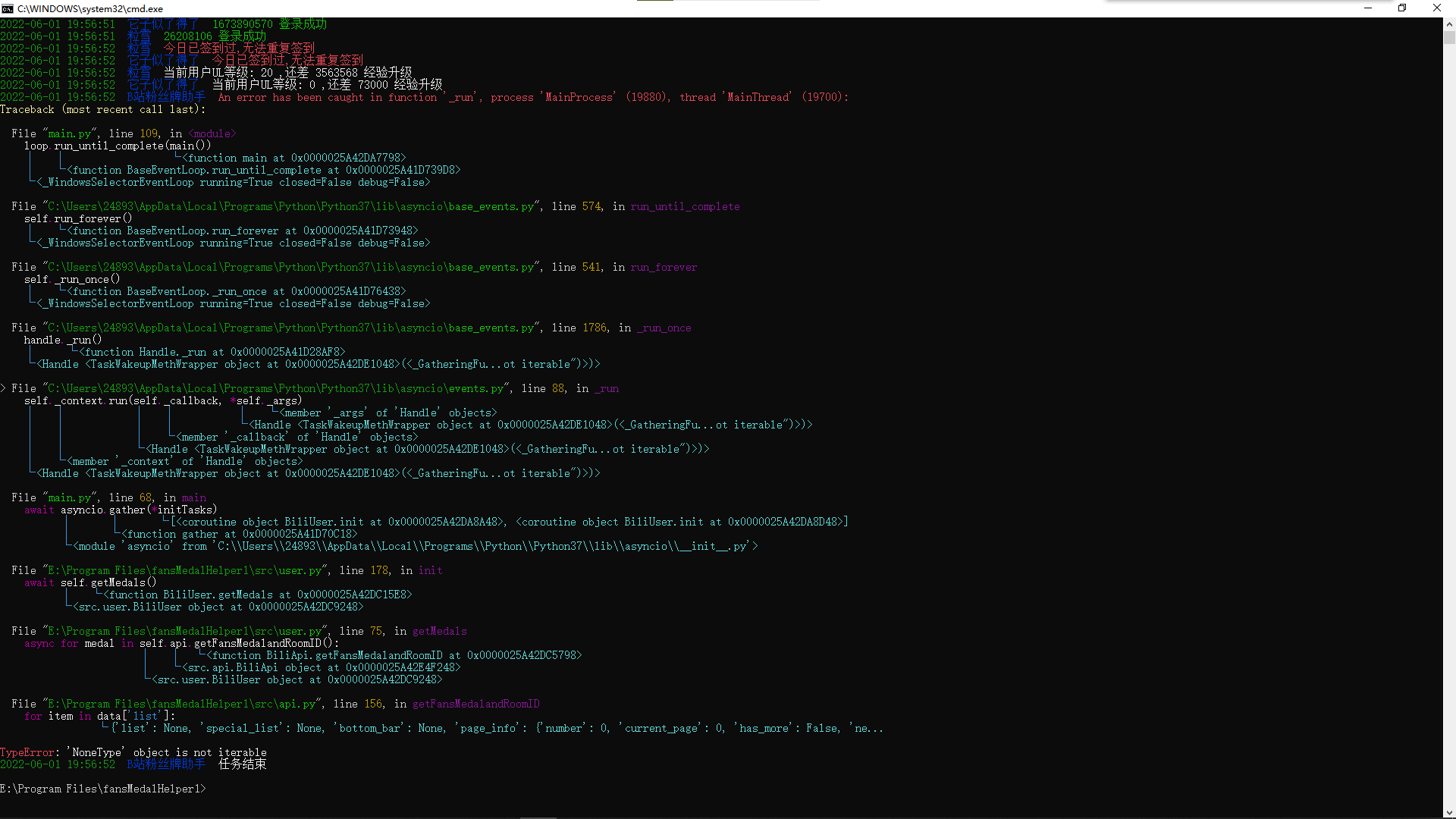Click the 'await asyncio.gather(*initTasks)' line

point(121,510)
